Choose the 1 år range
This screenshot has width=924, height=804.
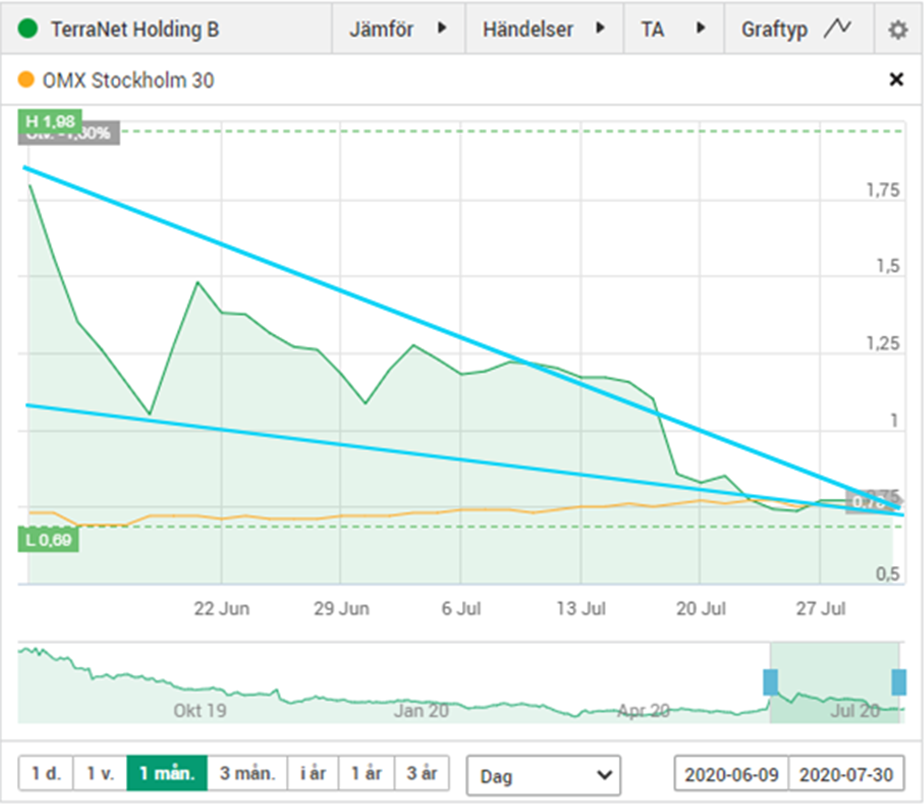tap(368, 773)
